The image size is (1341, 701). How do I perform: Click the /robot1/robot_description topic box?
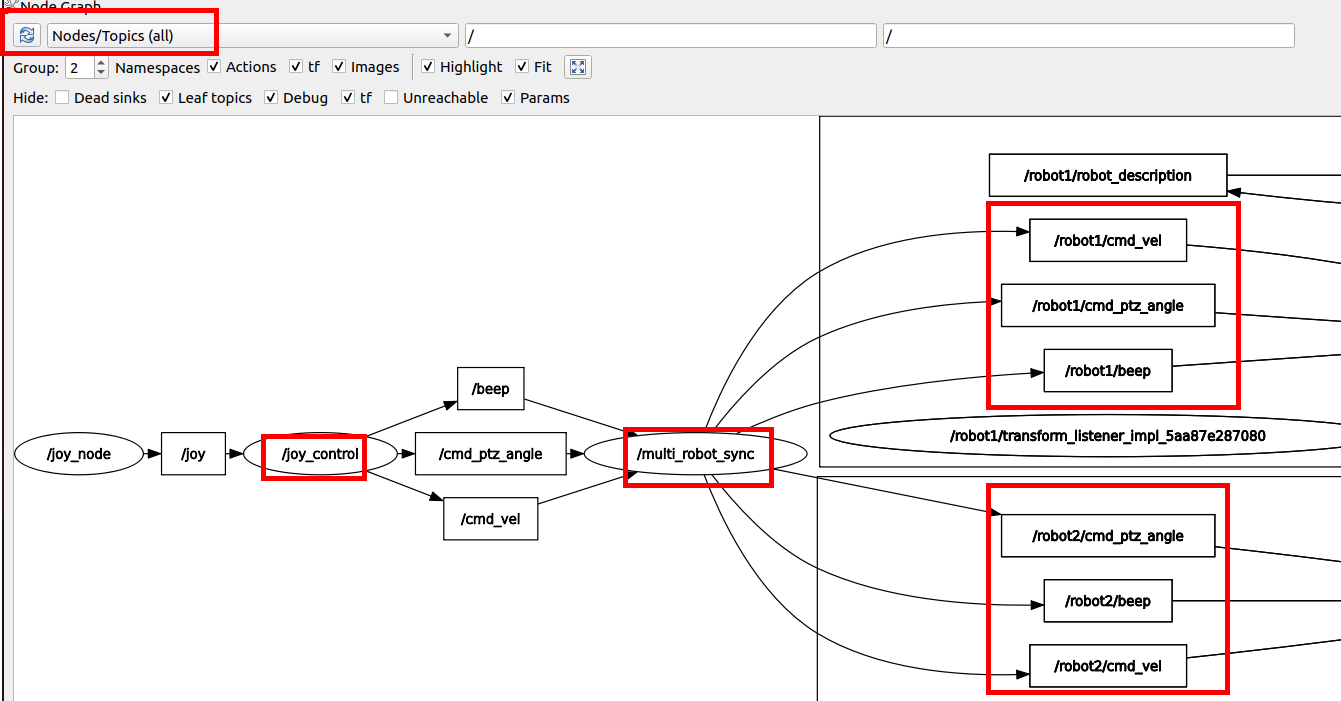point(1108,175)
